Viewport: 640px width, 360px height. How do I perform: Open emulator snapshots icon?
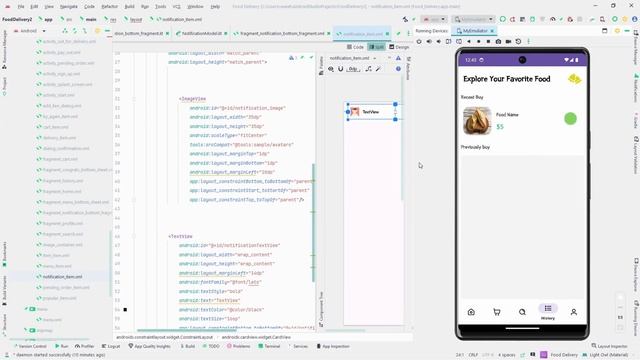pyautogui.click(x=518, y=41)
